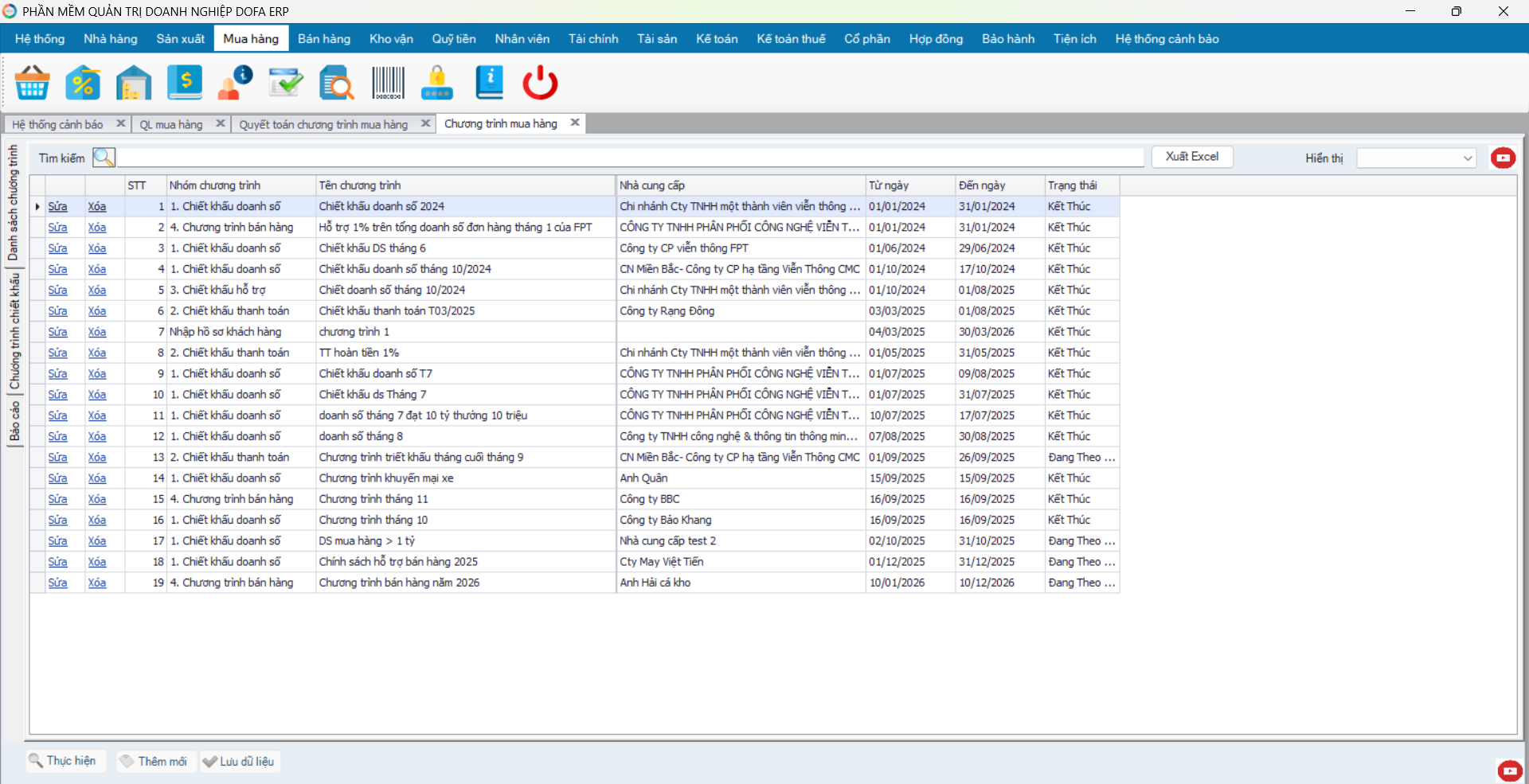Click Sửa link for row 13
This screenshot has width=1529, height=784.
tap(57, 458)
